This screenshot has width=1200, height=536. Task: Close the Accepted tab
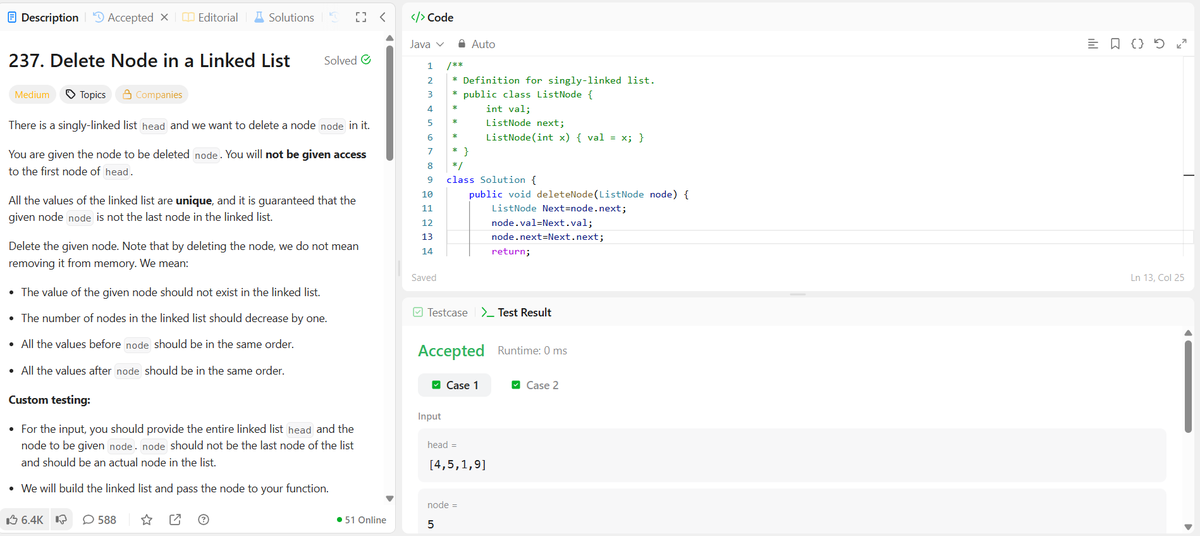[x=164, y=17]
